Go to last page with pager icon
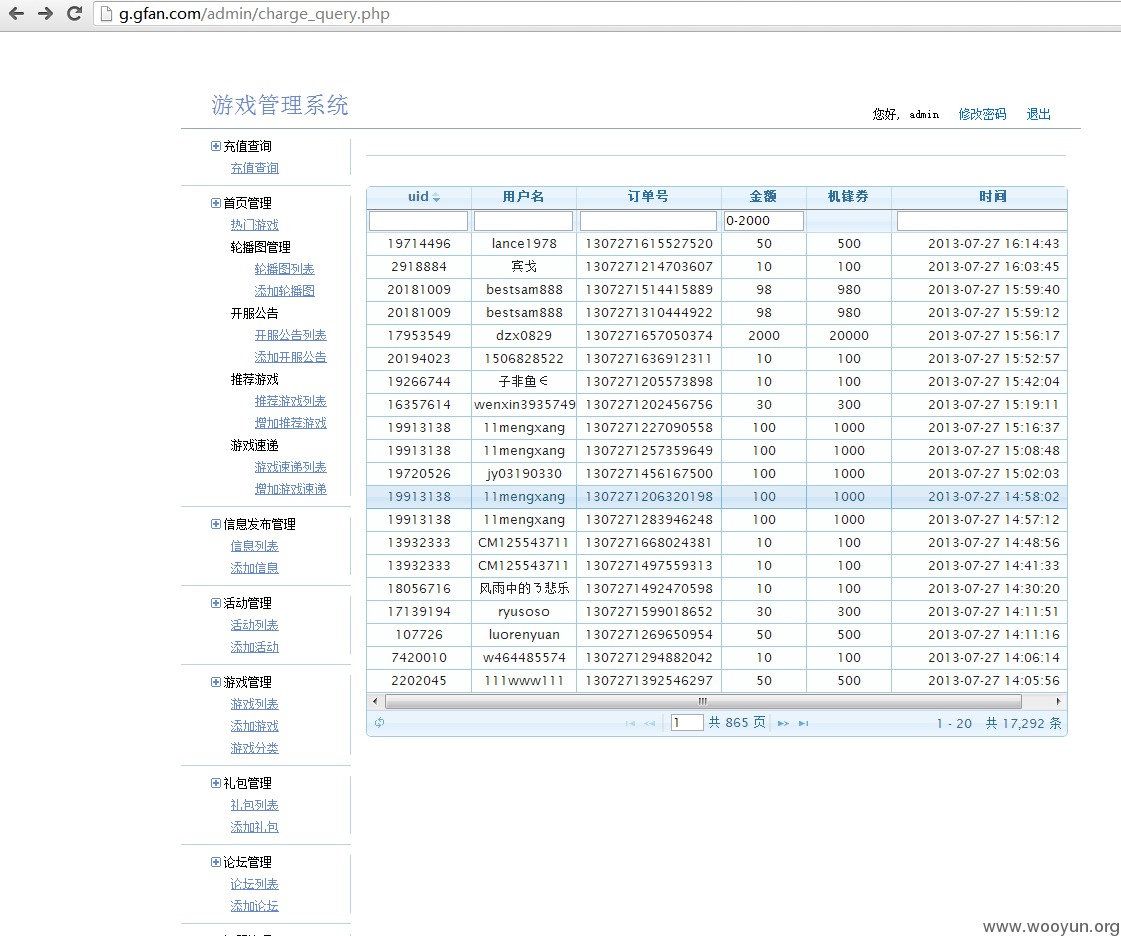Viewport: 1121px width, 936px height. pyautogui.click(x=804, y=724)
